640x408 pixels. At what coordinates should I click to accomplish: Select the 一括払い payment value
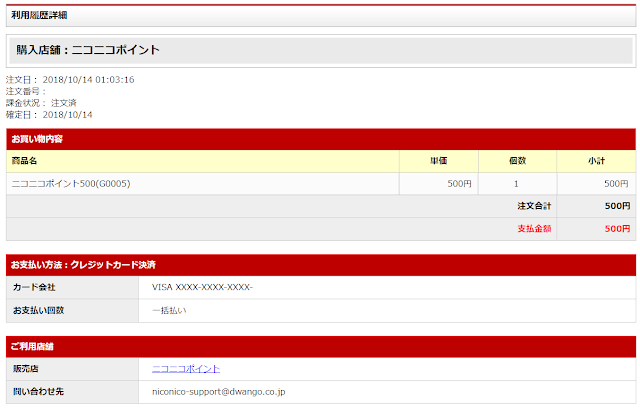pyautogui.click(x=169, y=310)
